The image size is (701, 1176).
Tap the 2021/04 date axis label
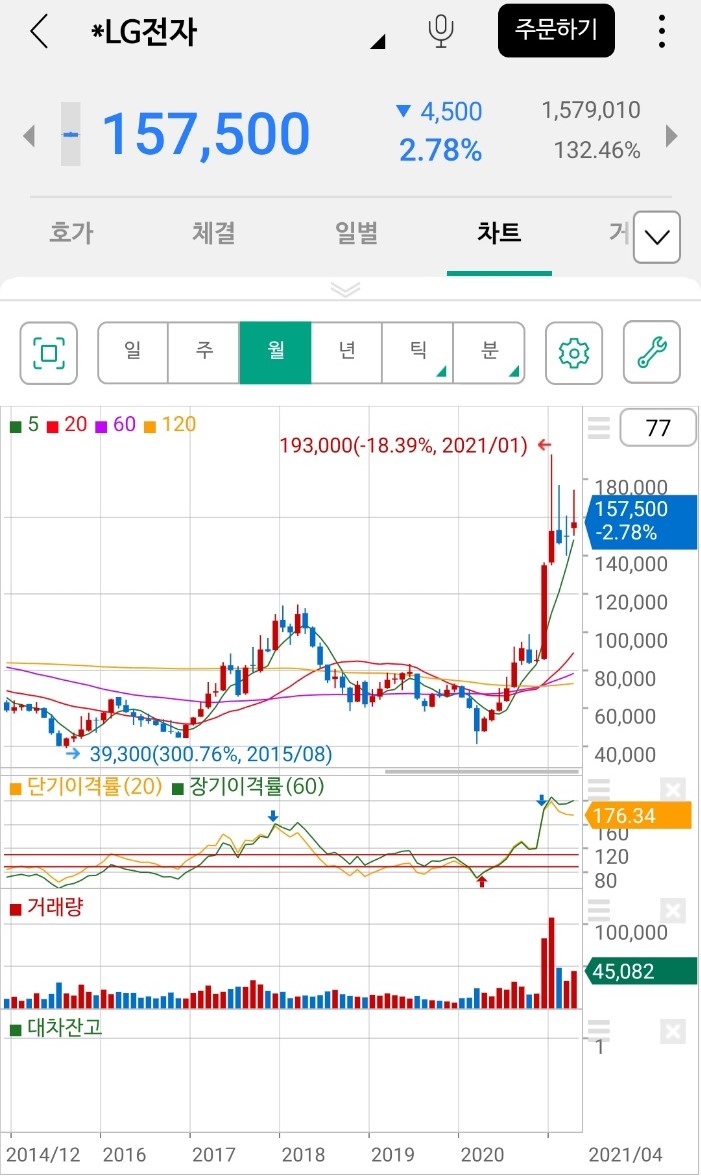(625, 1154)
